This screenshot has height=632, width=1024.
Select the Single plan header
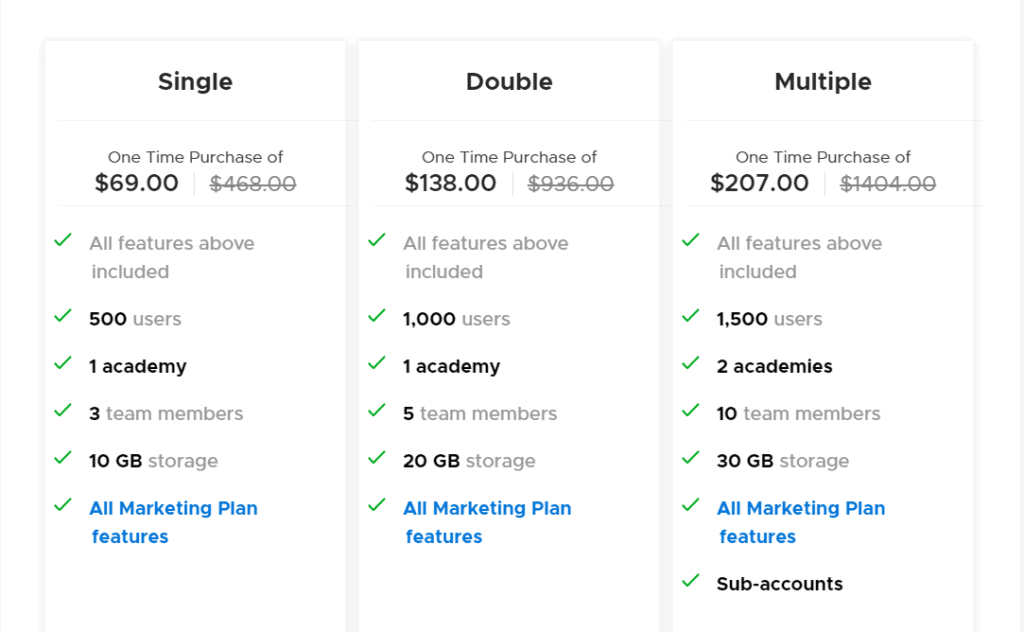194,82
